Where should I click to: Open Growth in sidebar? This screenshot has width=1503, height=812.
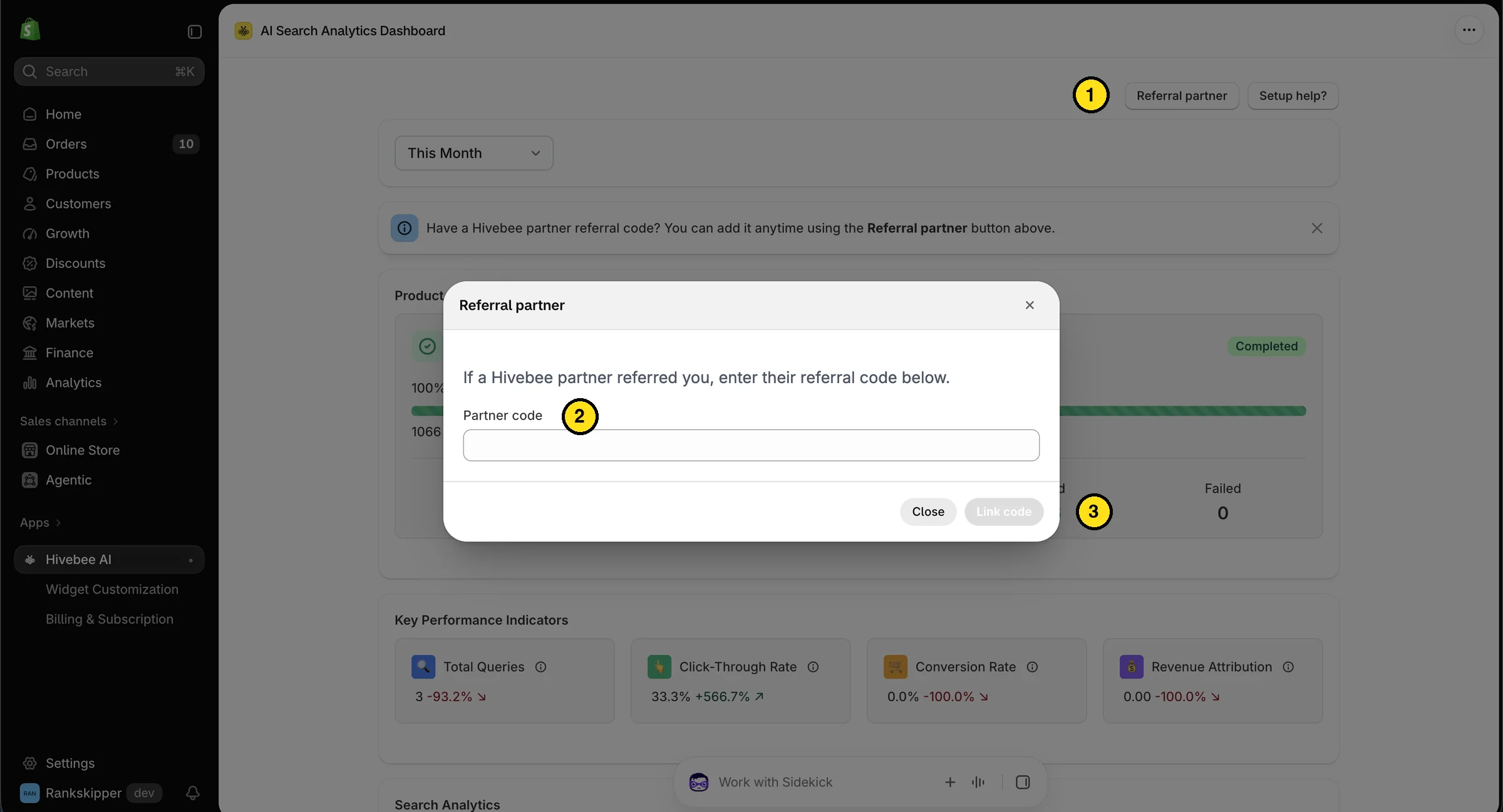109,234
